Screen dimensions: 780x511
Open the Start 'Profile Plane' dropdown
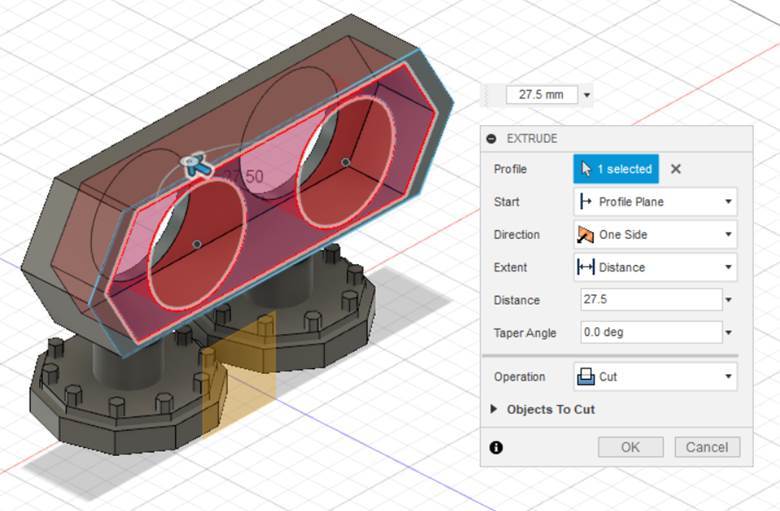click(655, 202)
